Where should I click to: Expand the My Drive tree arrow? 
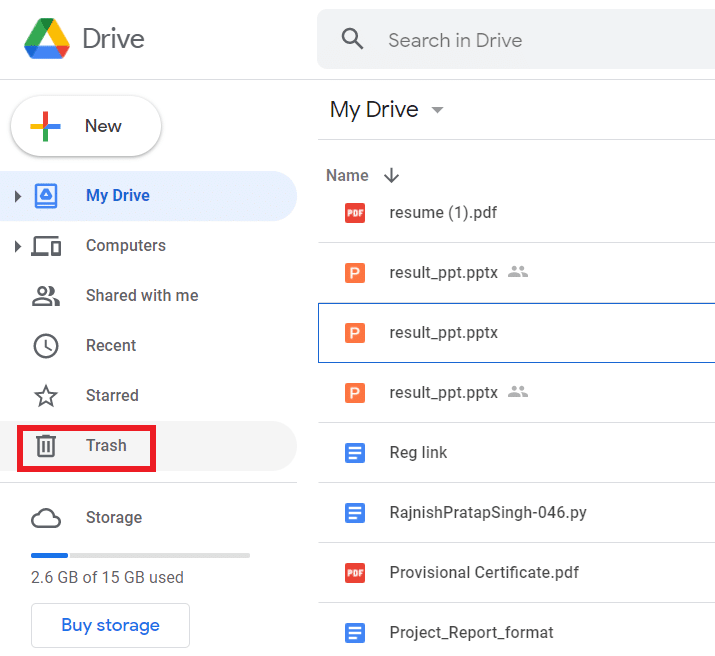coord(18,196)
